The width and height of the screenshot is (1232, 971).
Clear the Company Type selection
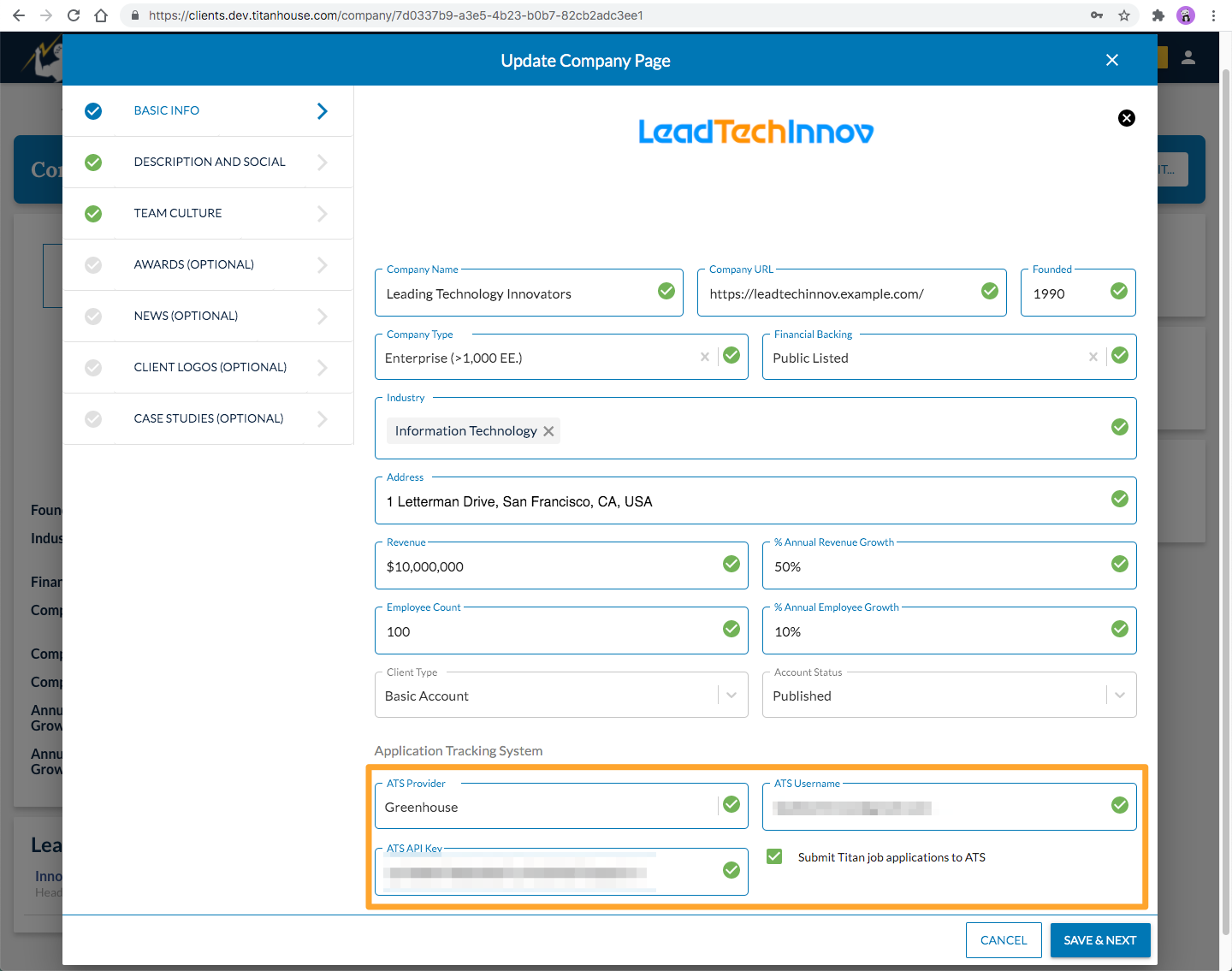[x=704, y=357]
